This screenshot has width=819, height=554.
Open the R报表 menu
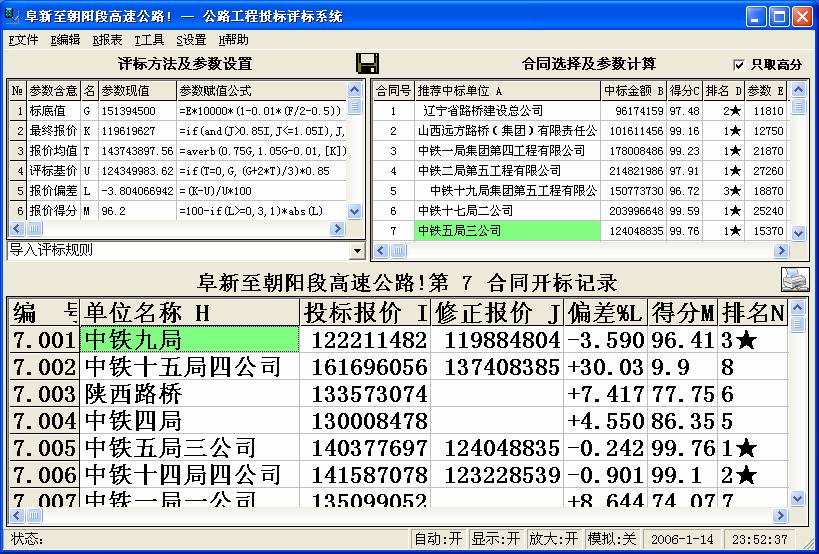(x=107, y=40)
